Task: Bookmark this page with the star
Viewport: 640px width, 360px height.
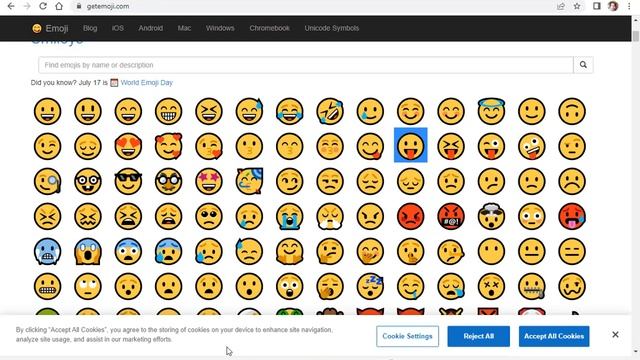Action: pos(577,6)
